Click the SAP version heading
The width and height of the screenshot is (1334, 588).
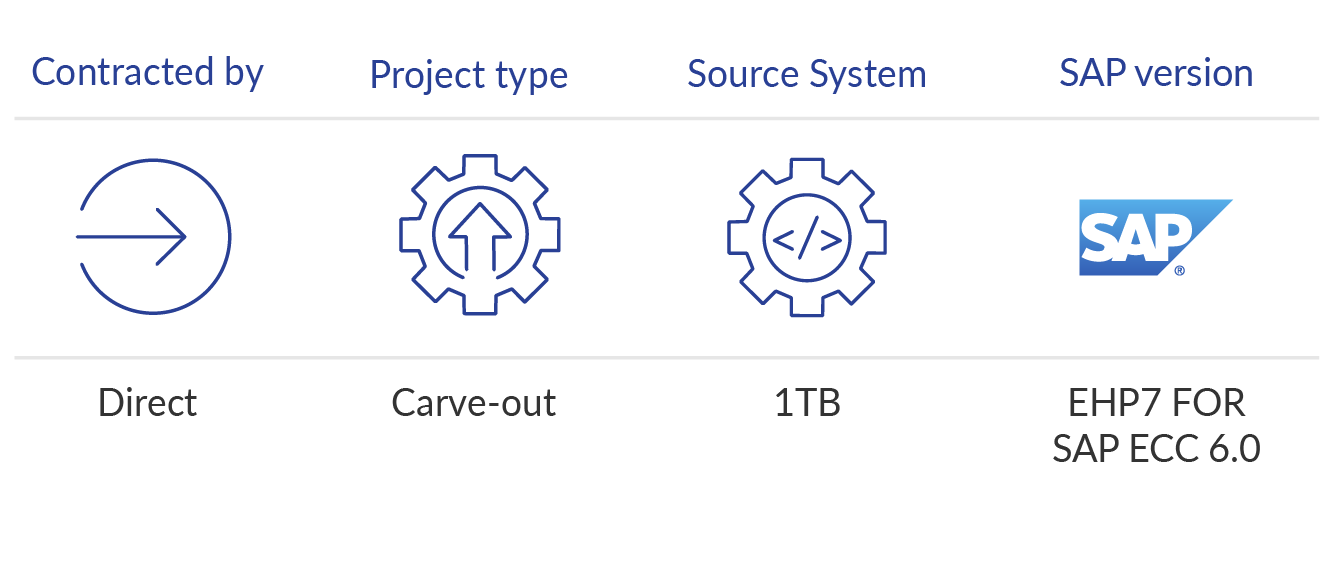point(1156,73)
